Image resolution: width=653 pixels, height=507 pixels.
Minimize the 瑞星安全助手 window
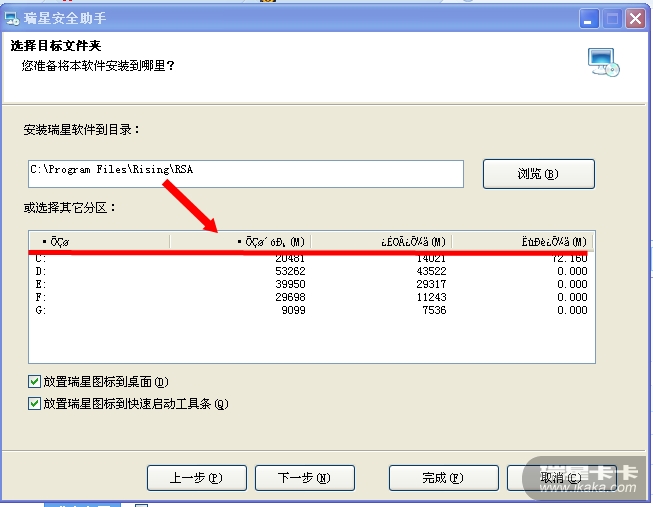(x=589, y=19)
